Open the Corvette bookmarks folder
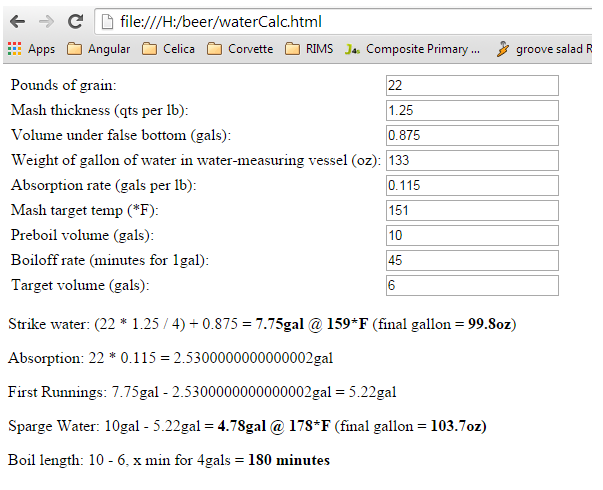Screen dimensions: 603x490 click(x=240, y=49)
